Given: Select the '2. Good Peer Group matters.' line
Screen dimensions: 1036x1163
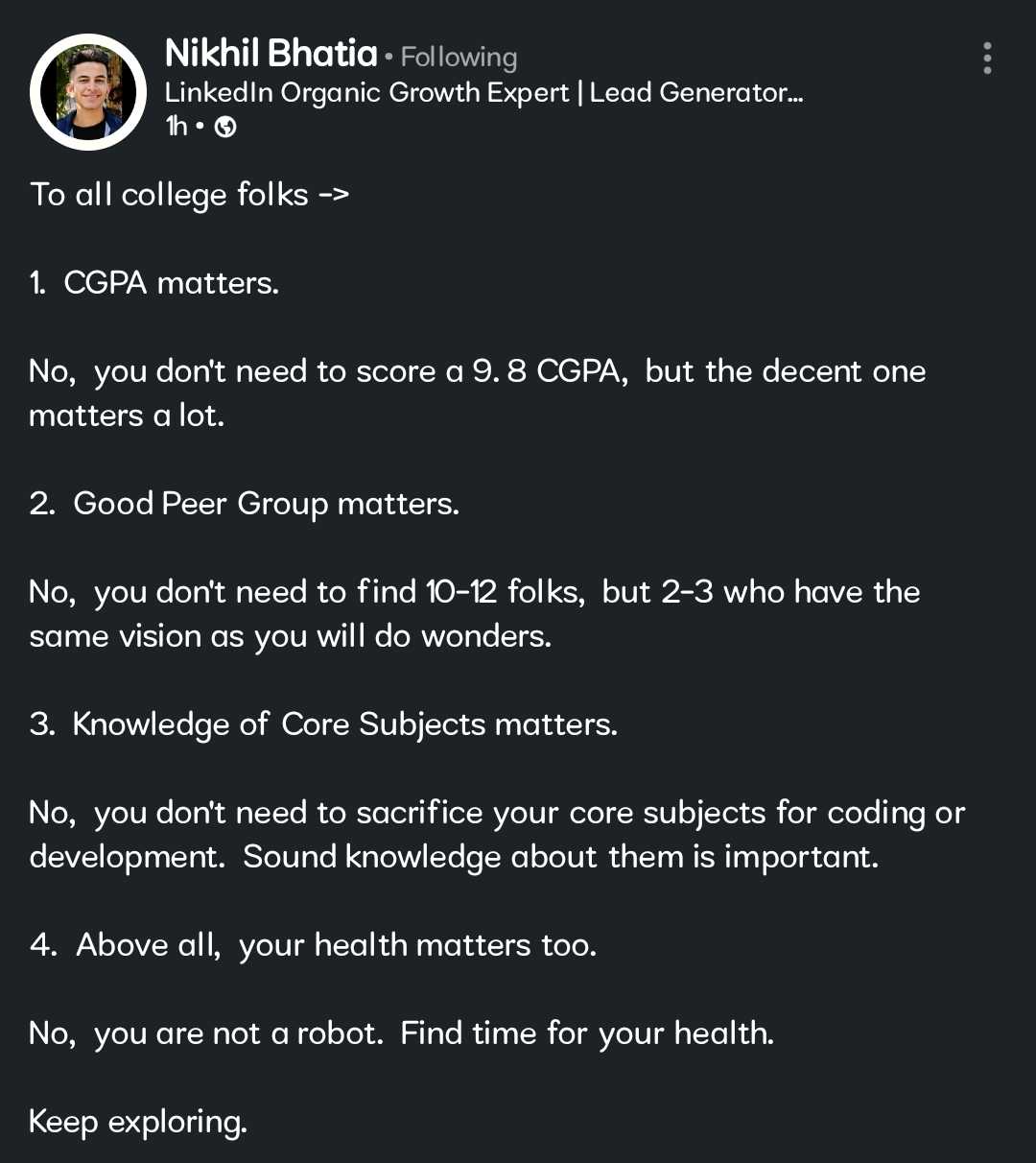Looking at the screenshot, I should tap(245, 504).
